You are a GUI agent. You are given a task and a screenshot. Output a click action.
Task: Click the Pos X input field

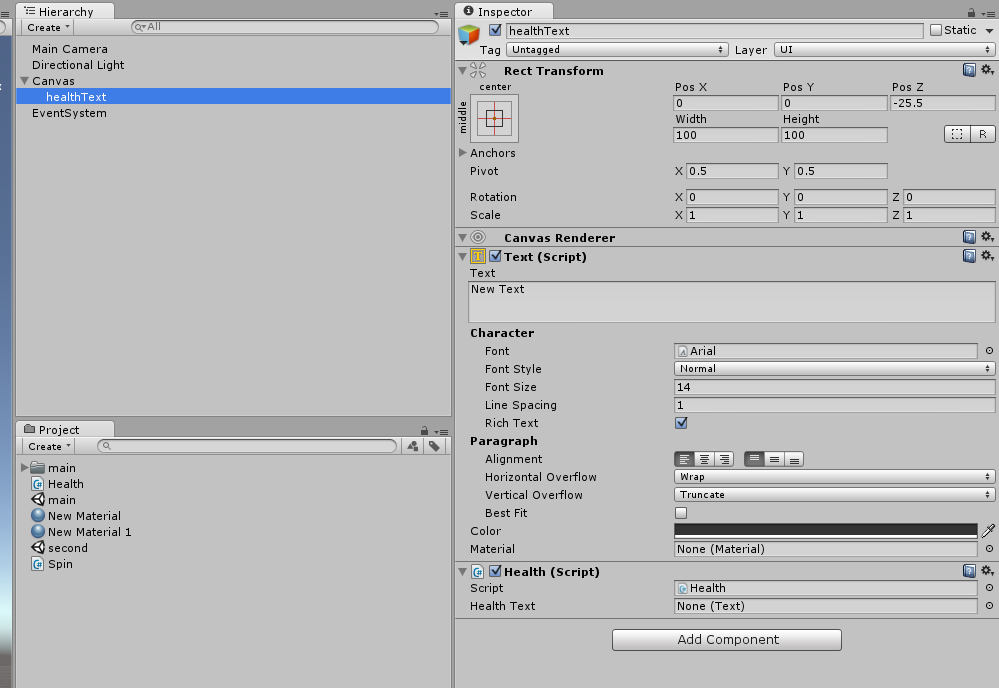point(725,103)
